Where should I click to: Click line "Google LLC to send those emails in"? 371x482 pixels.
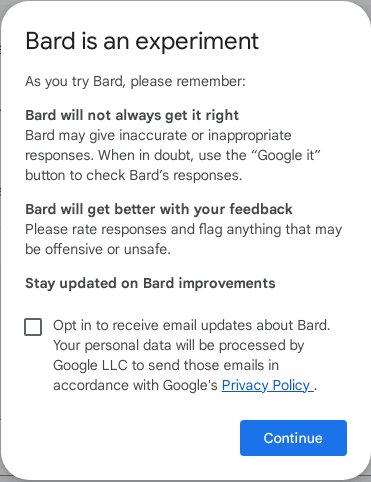point(166,365)
